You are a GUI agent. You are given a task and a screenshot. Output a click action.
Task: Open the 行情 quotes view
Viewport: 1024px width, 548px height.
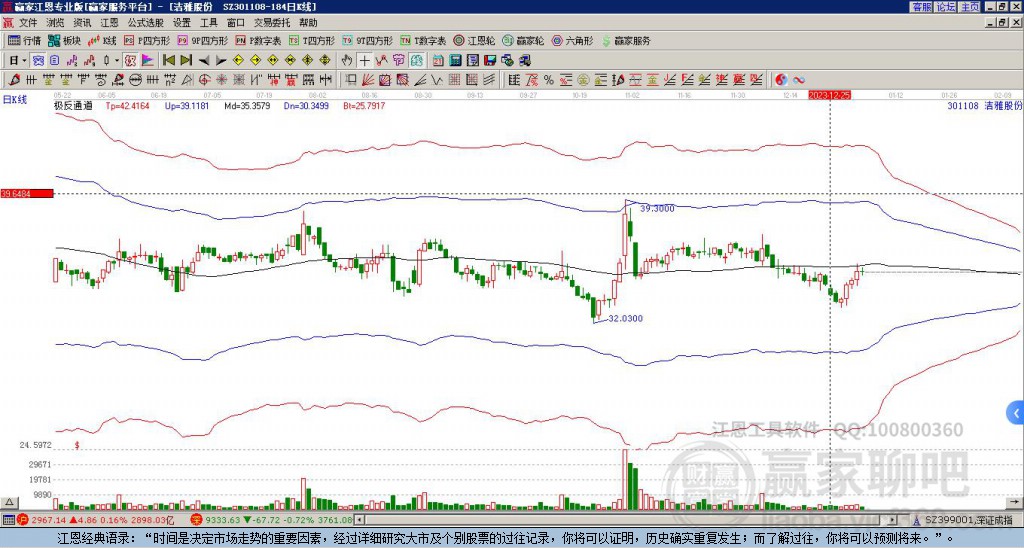(x=24, y=40)
